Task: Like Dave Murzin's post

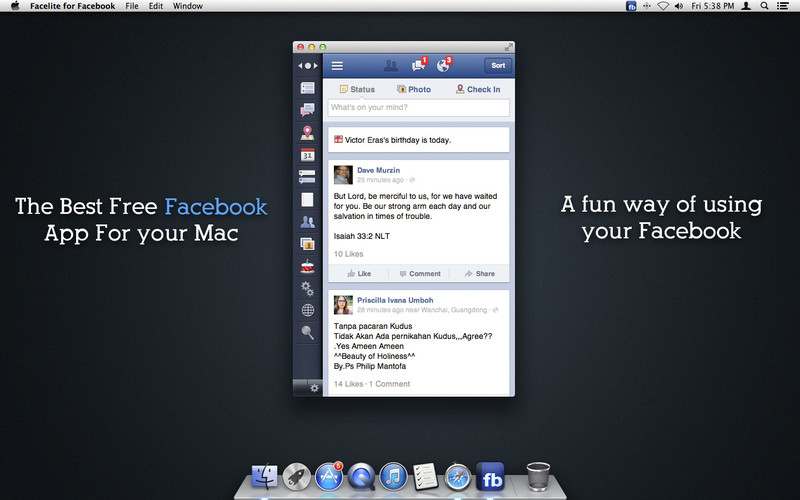Action: pos(359,273)
